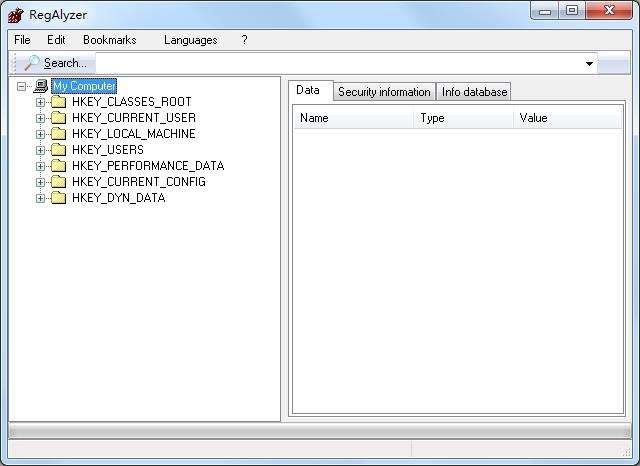This screenshot has height=466, width=640.
Task: Click the HKEY_USERS folder icon
Action: (58, 149)
